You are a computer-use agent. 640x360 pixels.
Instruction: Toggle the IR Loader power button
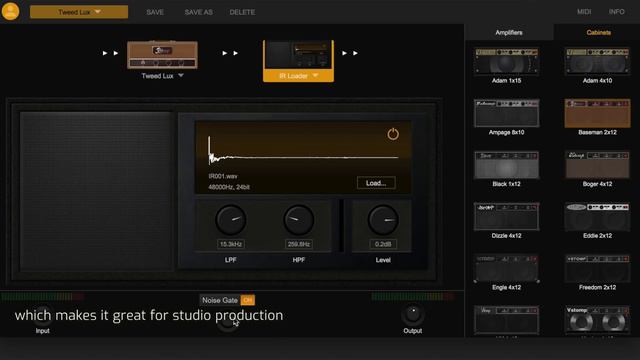[x=393, y=134]
